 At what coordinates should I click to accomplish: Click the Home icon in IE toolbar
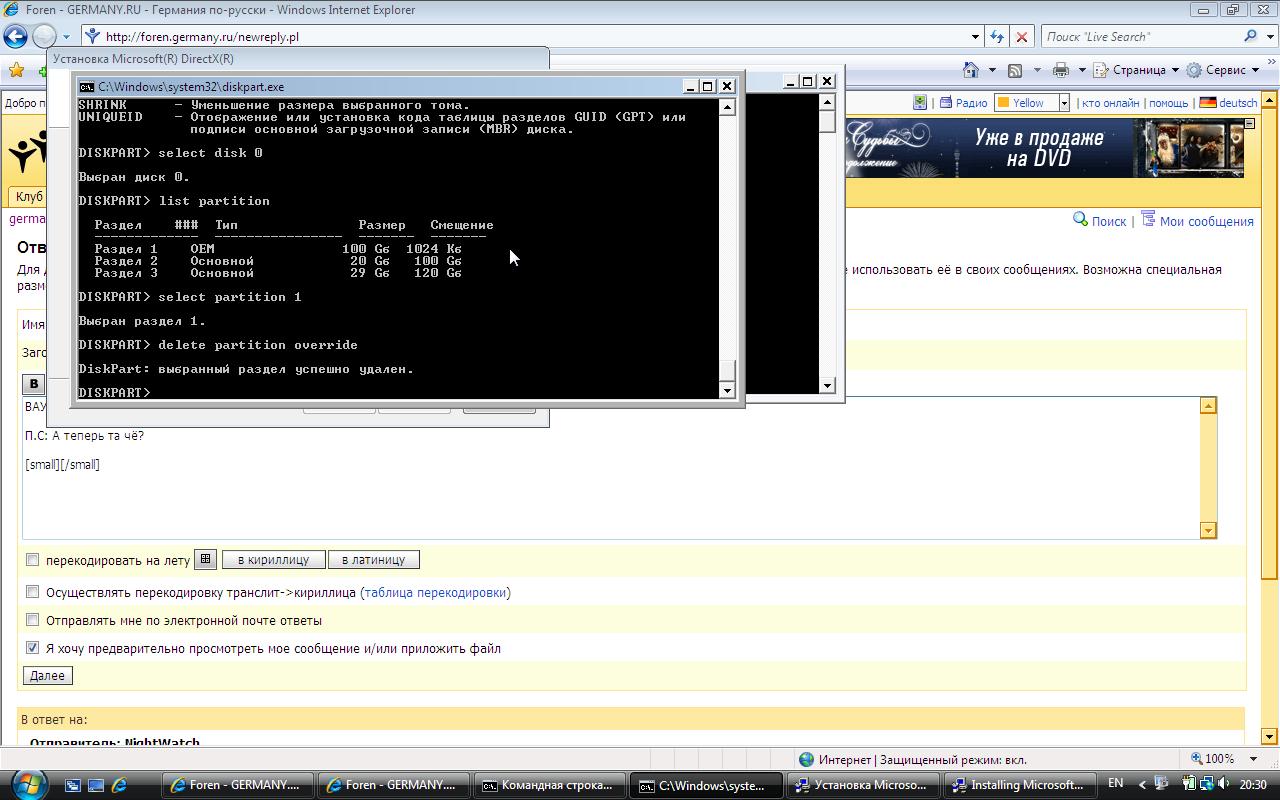click(970, 70)
